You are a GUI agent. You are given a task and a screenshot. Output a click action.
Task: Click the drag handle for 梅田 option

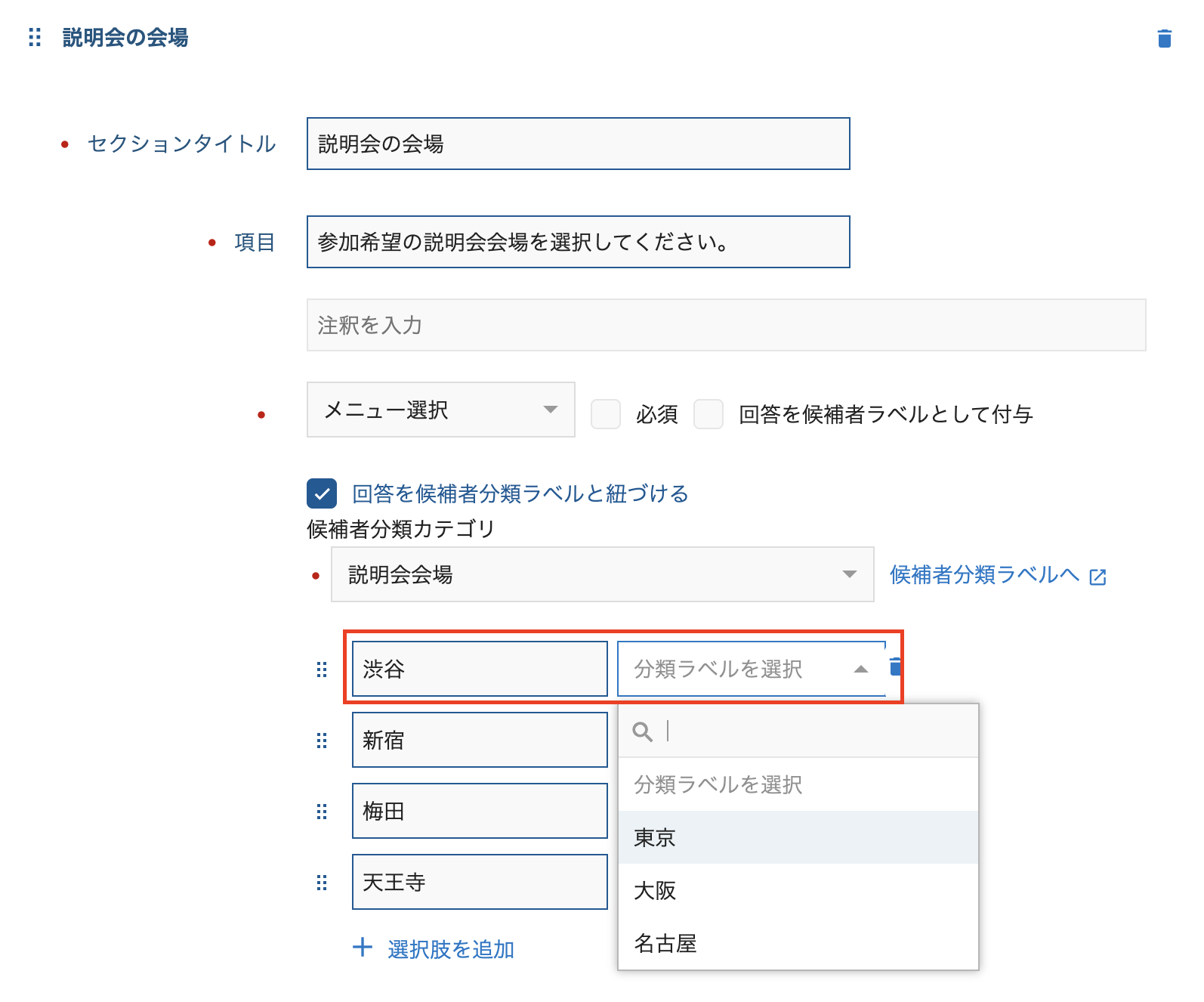[x=322, y=812]
